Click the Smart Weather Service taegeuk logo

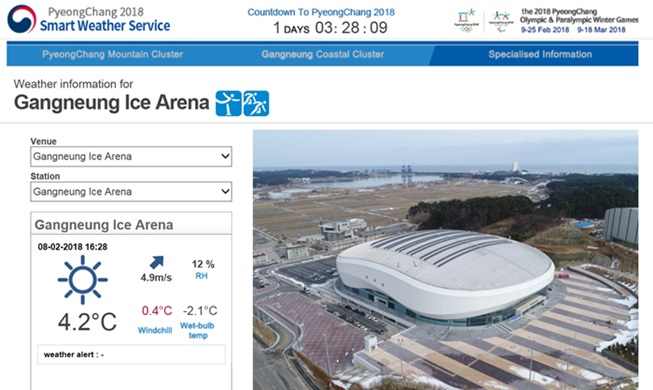point(22,19)
